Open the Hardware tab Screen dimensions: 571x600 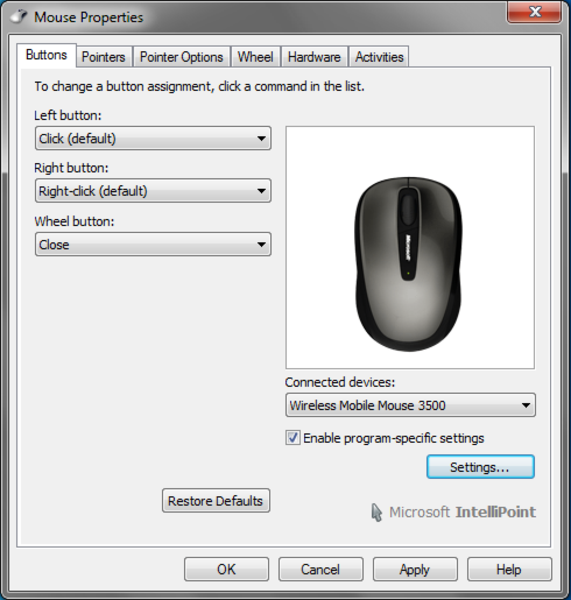click(x=314, y=57)
